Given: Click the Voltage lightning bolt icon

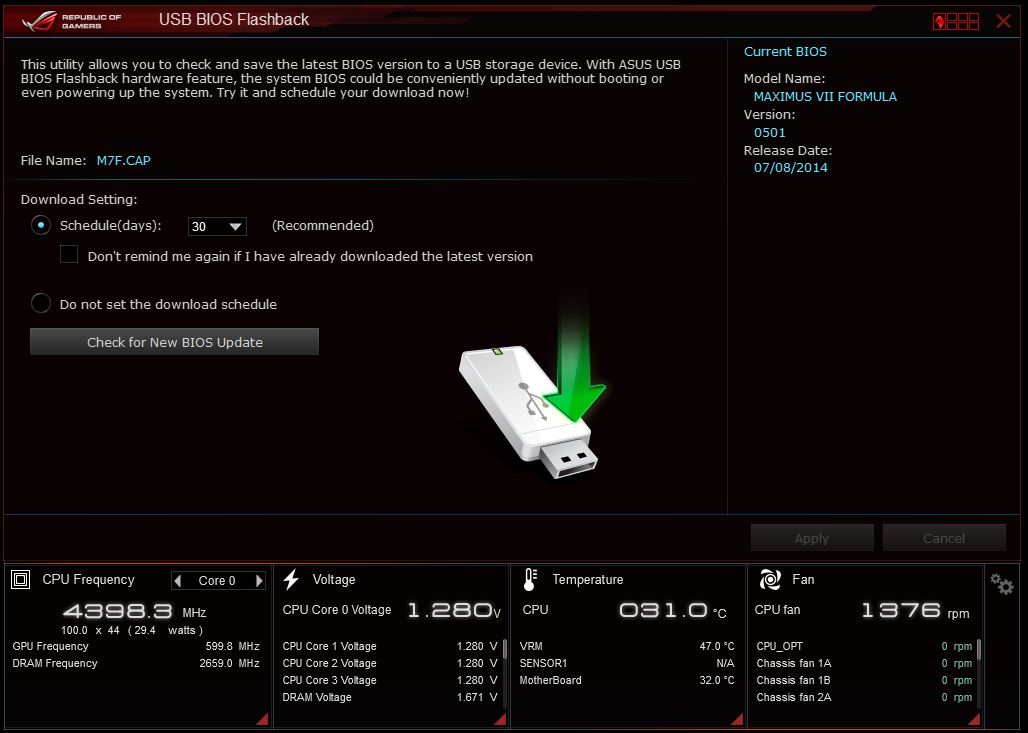Looking at the screenshot, I should [291, 580].
